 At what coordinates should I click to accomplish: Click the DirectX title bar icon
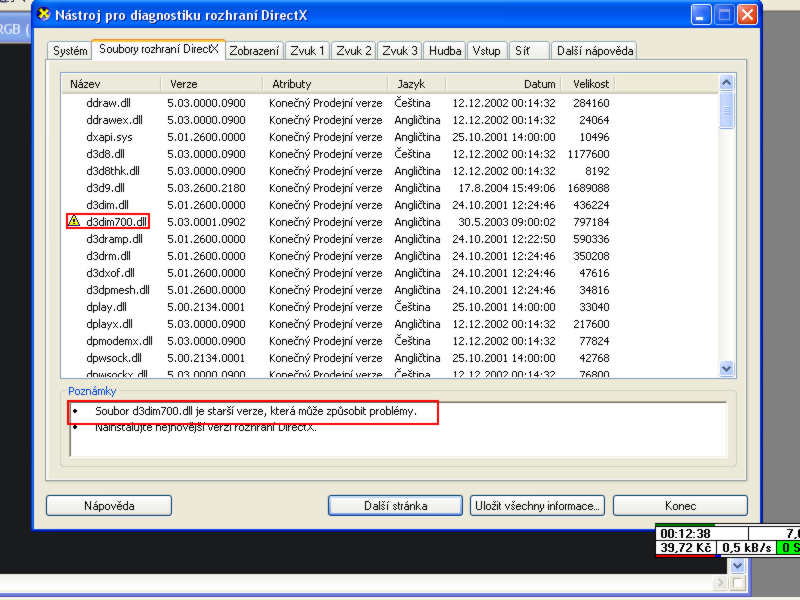(x=44, y=14)
